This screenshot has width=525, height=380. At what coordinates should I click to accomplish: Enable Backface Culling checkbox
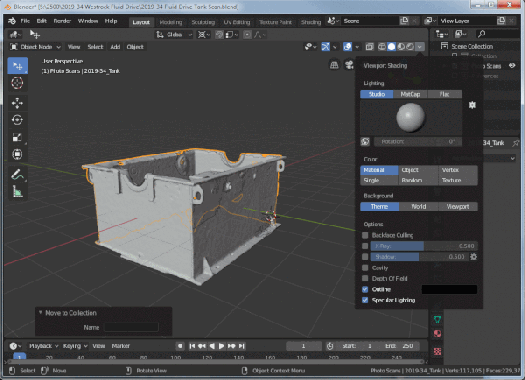(365, 235)
